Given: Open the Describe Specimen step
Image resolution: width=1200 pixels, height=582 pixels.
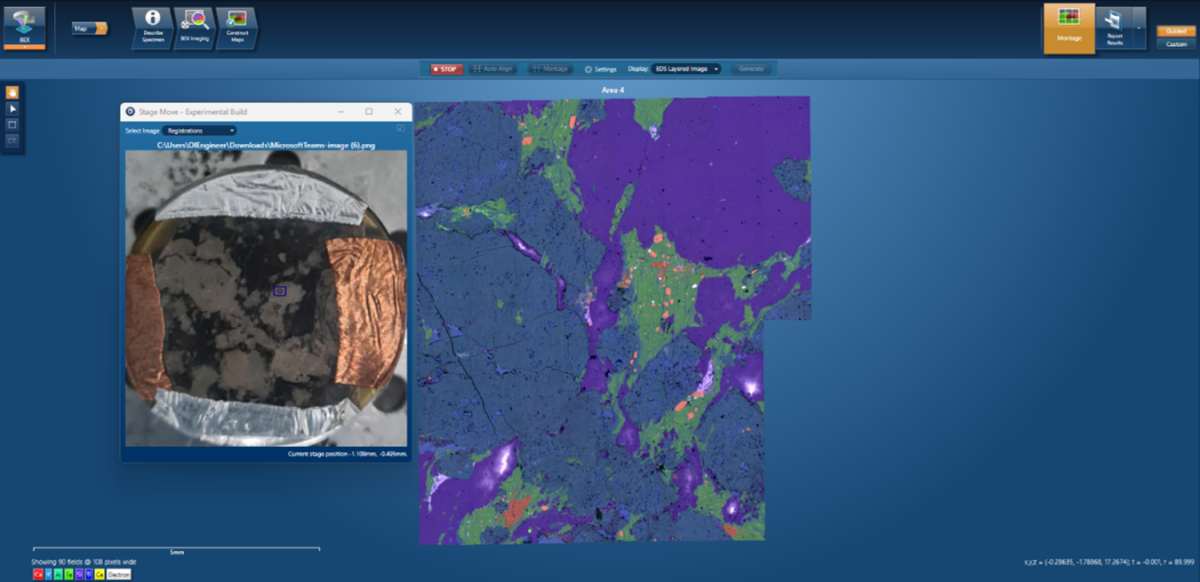Looking at the screenshot, I should pos(153,28).
